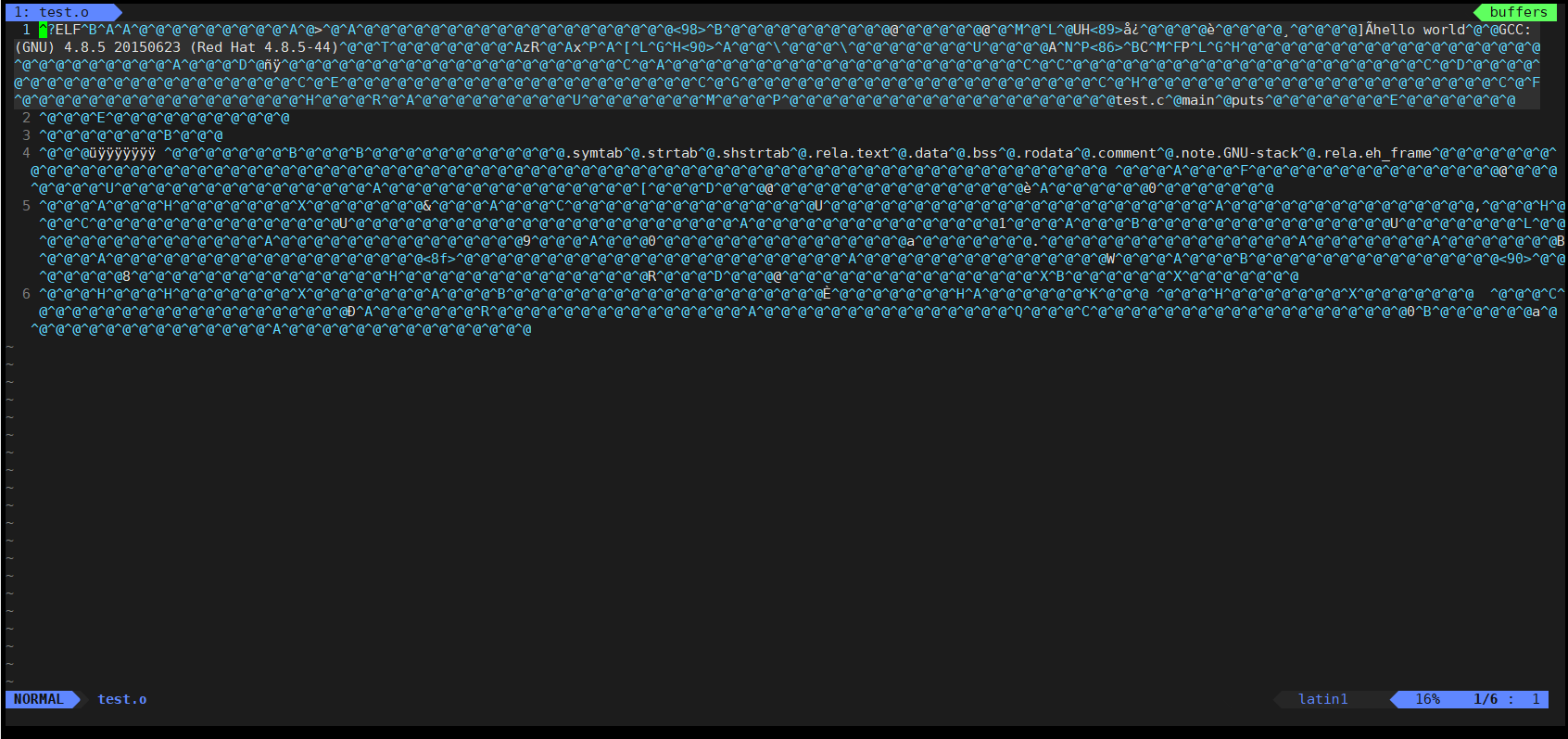Viewport: 1568px width, 739px height.
Task: Click the ".rela.eh_frame" section name
Action: (x=1373, y=153)
